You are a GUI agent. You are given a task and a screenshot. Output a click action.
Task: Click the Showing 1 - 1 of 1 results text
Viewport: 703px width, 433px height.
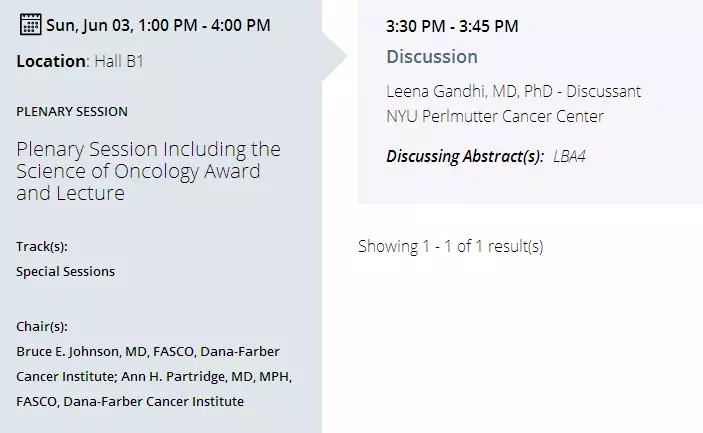(x=451, y=247)
